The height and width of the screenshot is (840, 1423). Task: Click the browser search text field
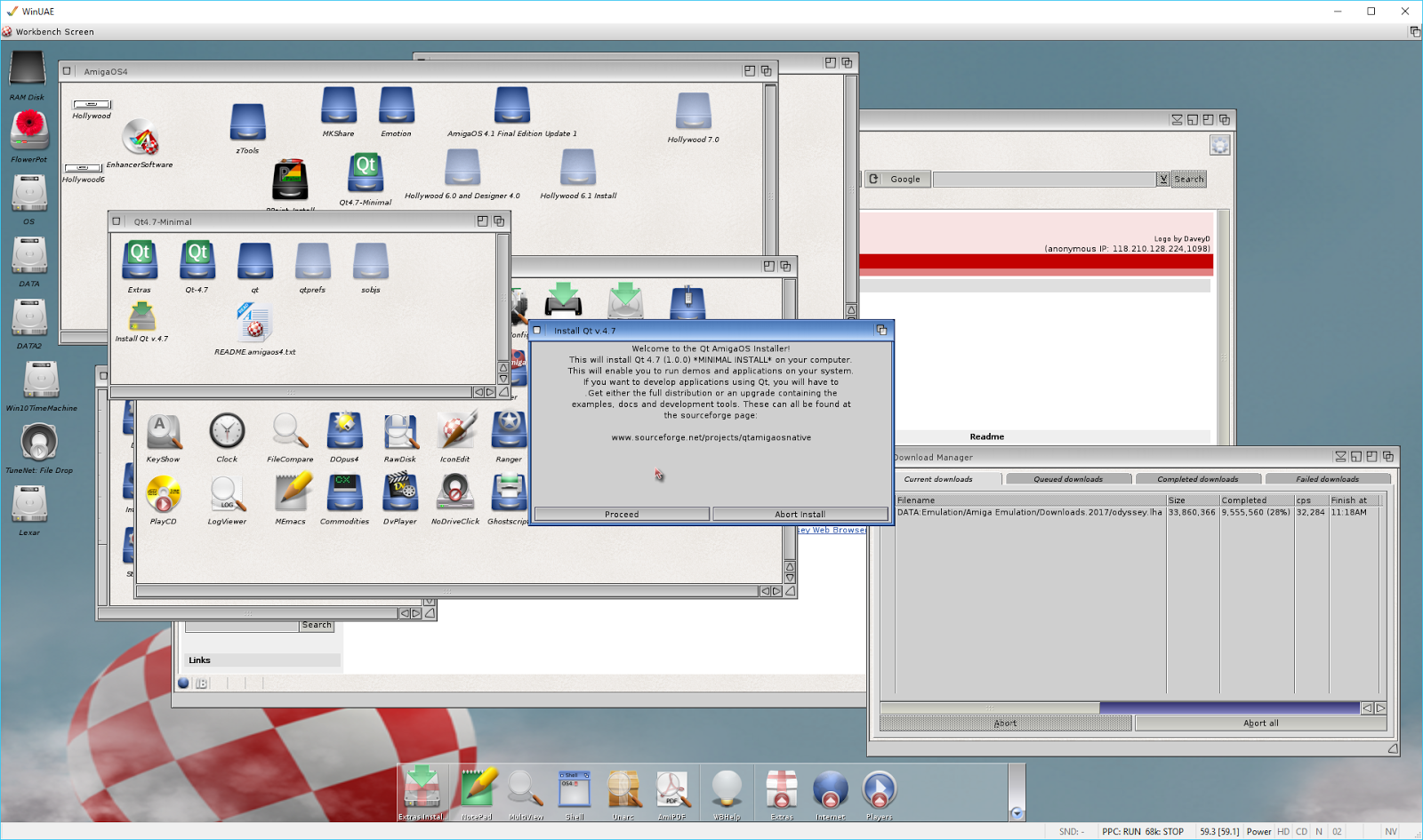pyautogui.click(x=1045, y=179)
